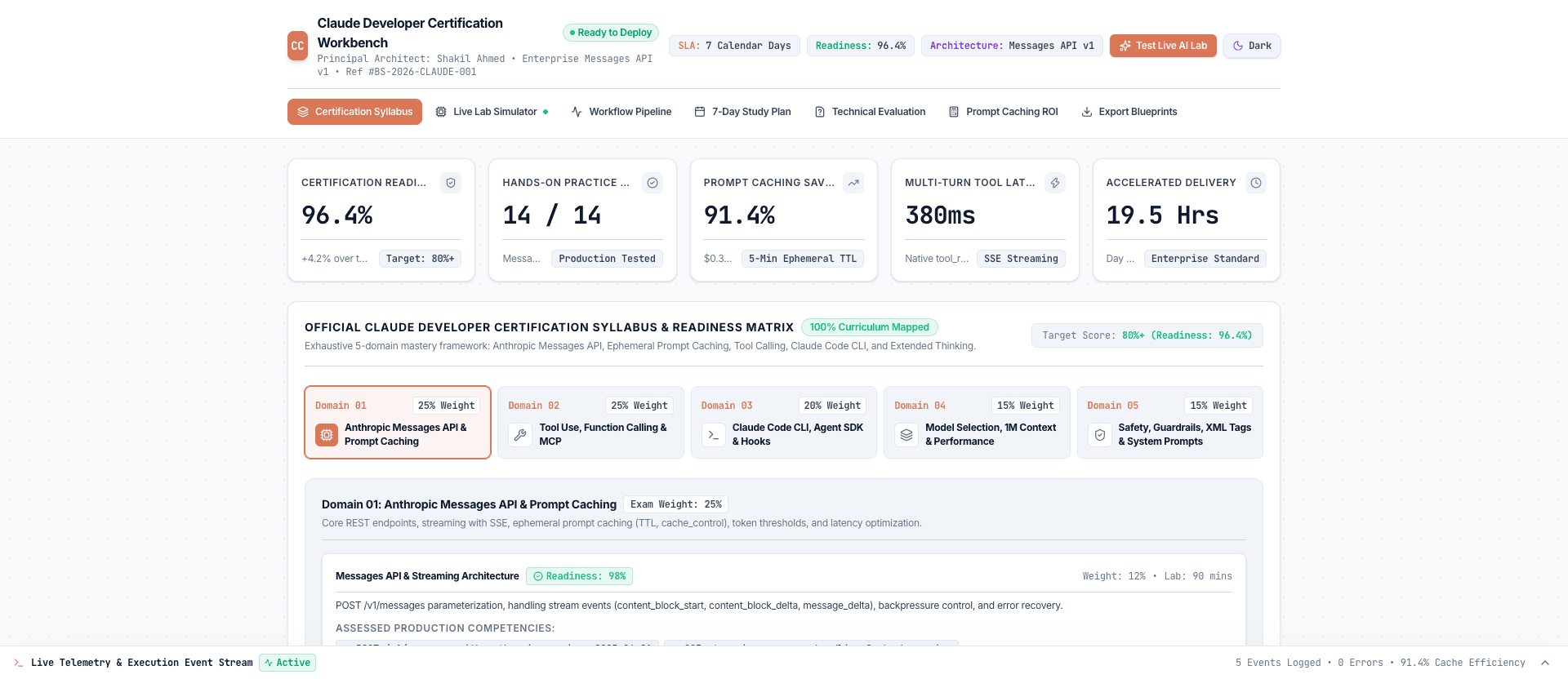Select Domain 04 Model Selection card
Image resolution: width=1568 pixels, height=679 pixels.
[x=977, y=422]
